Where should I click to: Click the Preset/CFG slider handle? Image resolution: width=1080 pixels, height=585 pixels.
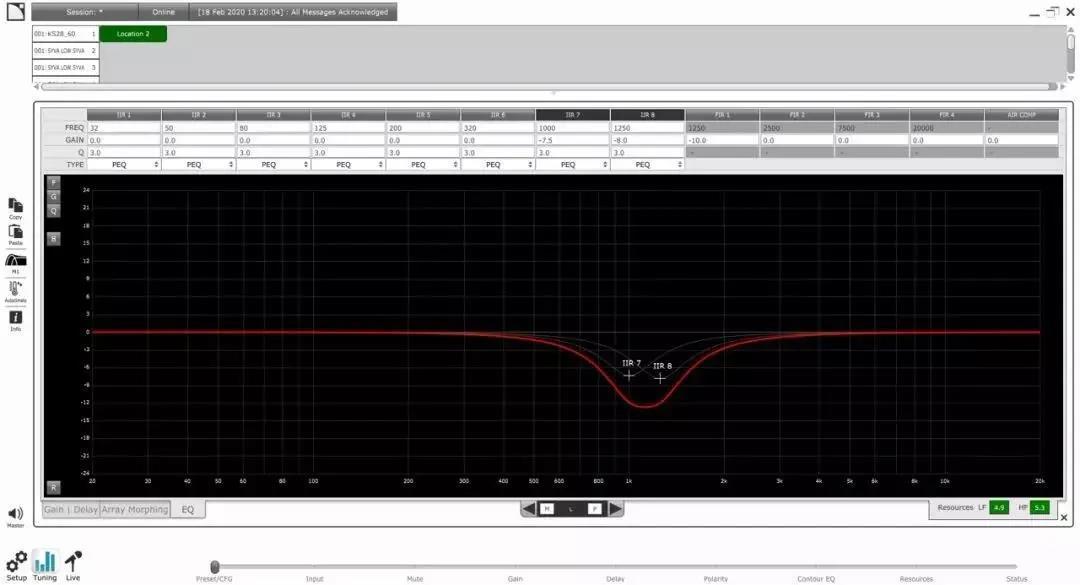pyautogui.click(x=215, y=566)
